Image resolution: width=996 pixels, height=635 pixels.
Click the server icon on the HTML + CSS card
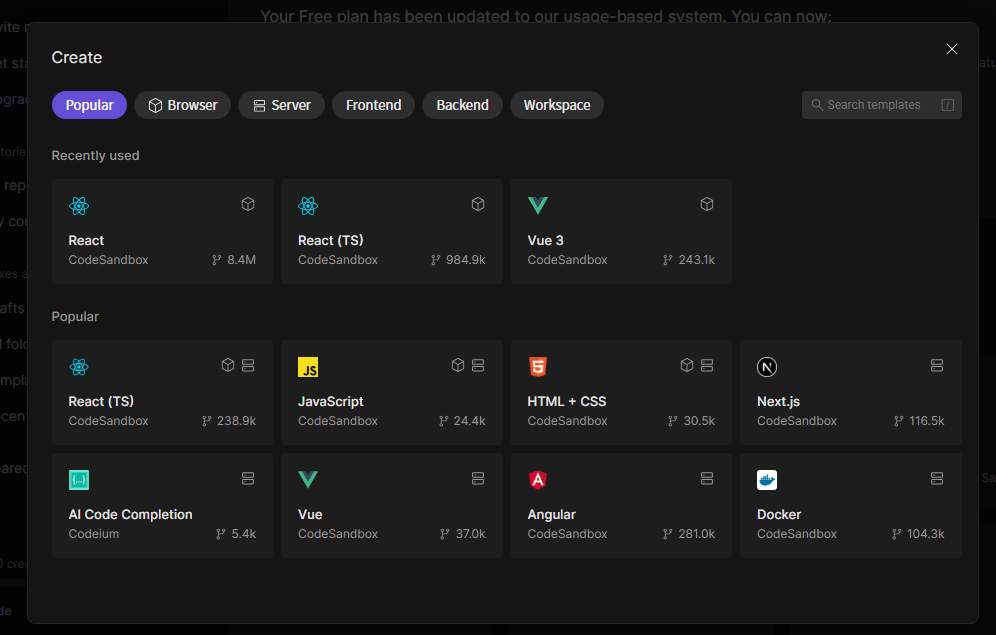(x=707, y=365)
